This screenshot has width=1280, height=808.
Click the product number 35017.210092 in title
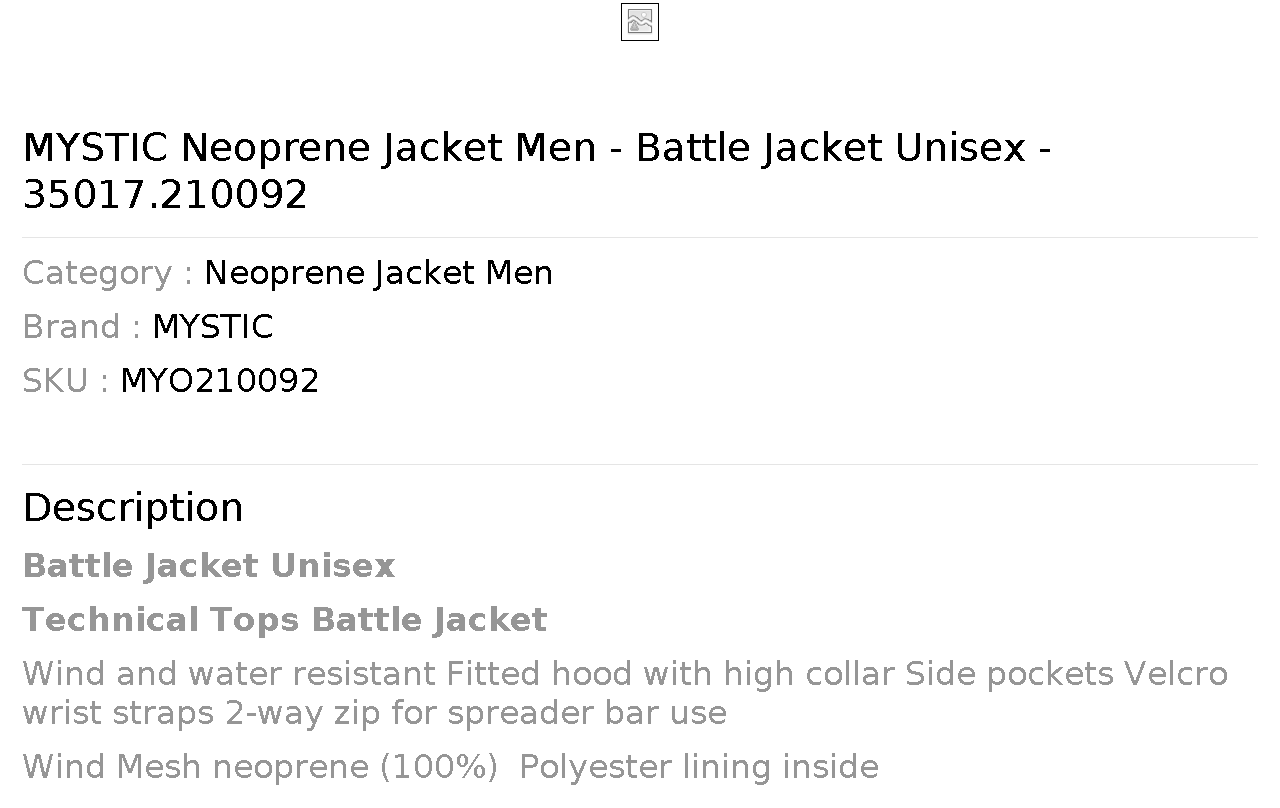(x=165, y=195)
